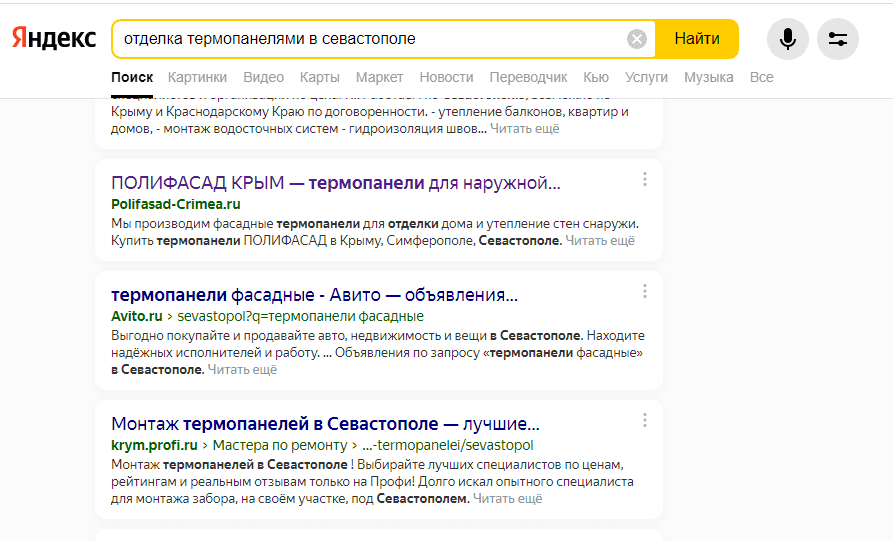Switch to the Картинки tab

(197, 77)
